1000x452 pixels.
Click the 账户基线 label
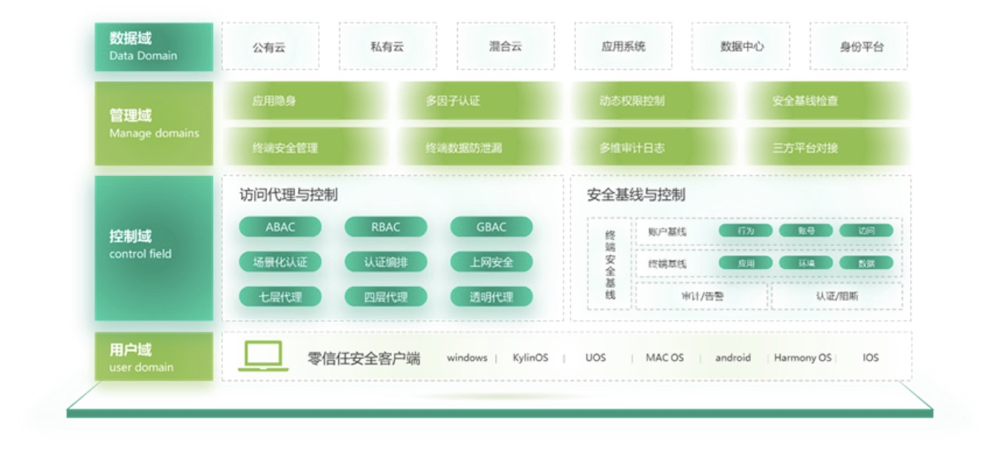click(667, 231)
